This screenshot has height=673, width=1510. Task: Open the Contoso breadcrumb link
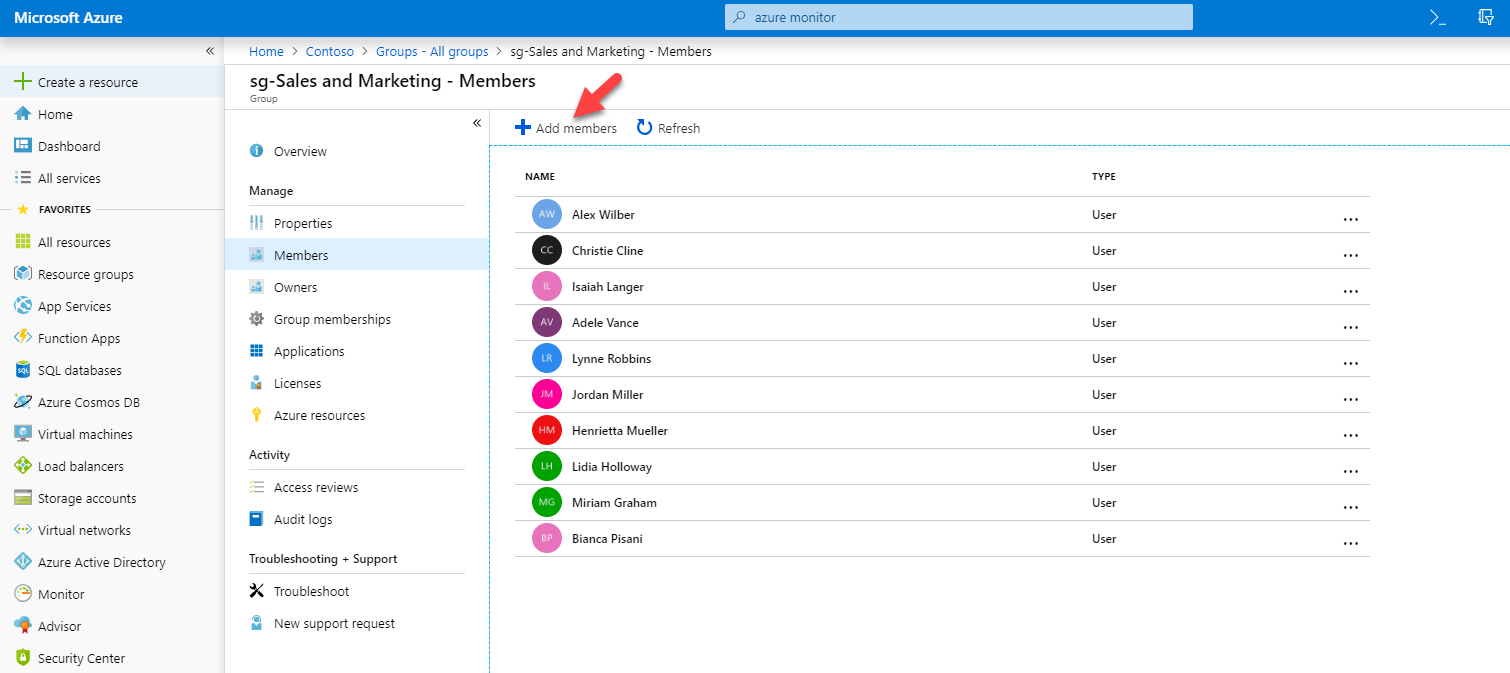(x=329, y=51)
